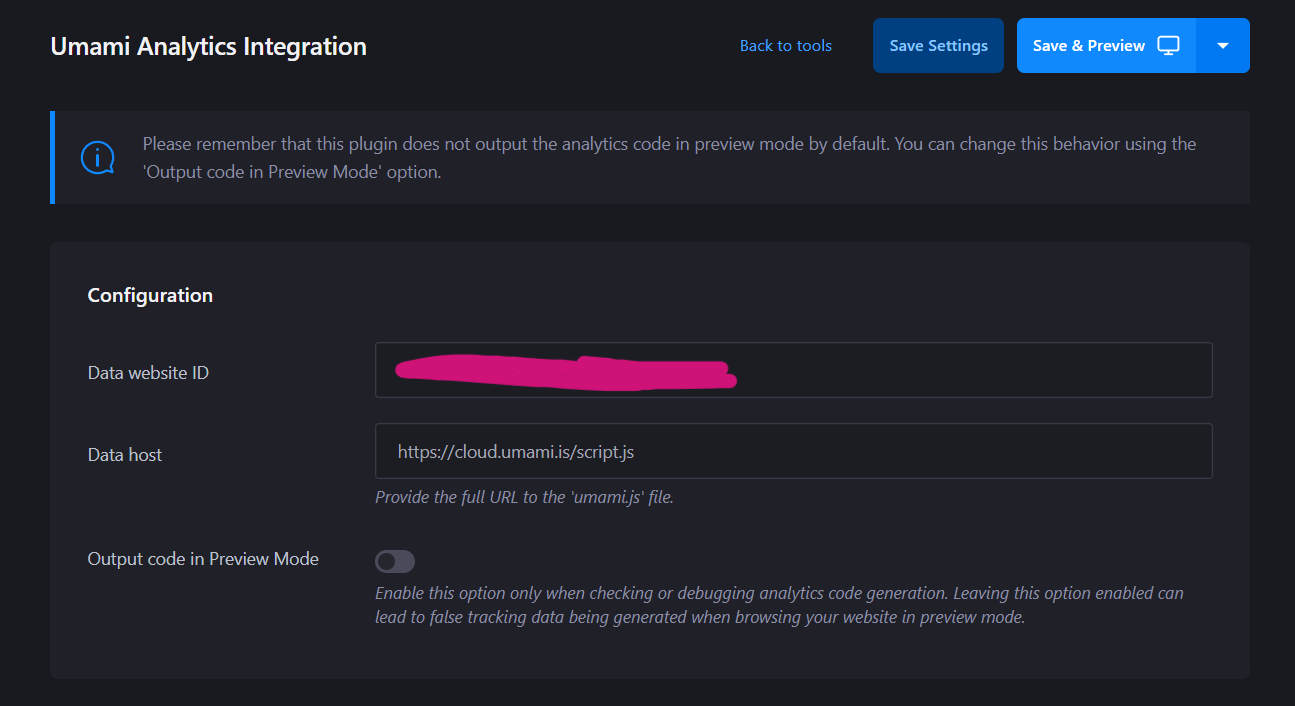Viewport: 1295px width, 706px height.
Task: Click the 'Provide the full URL' hint text
Action: pyautogui.click(x=524, y=497)
